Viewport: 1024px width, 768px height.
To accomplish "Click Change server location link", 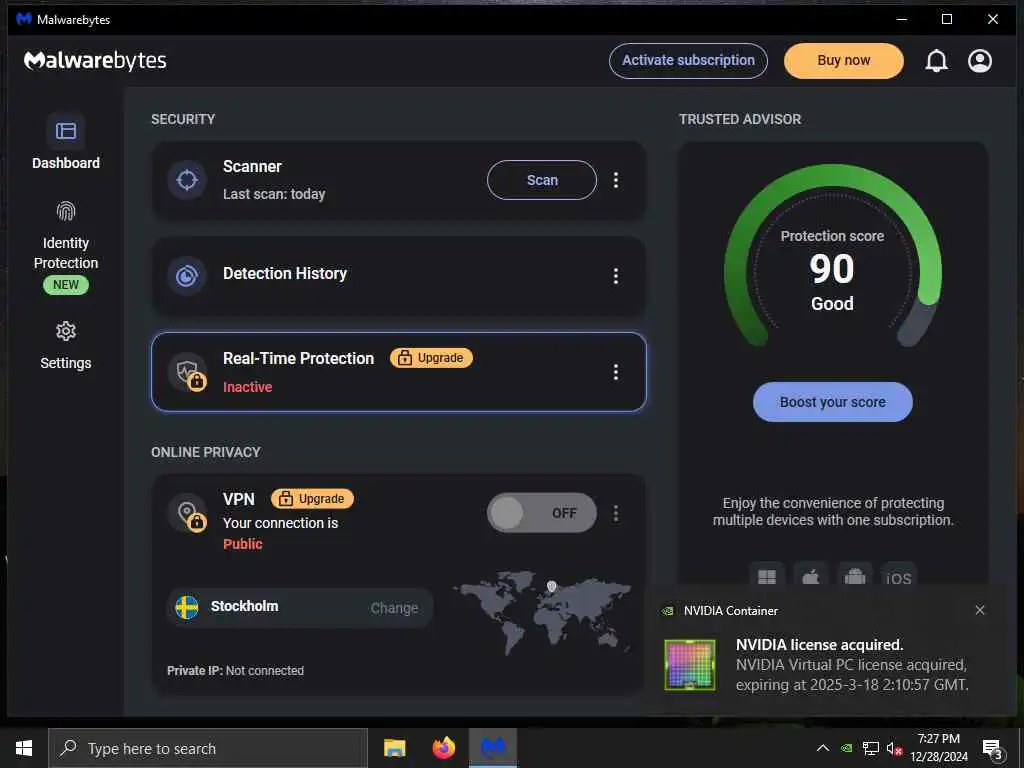I will 394,608.
